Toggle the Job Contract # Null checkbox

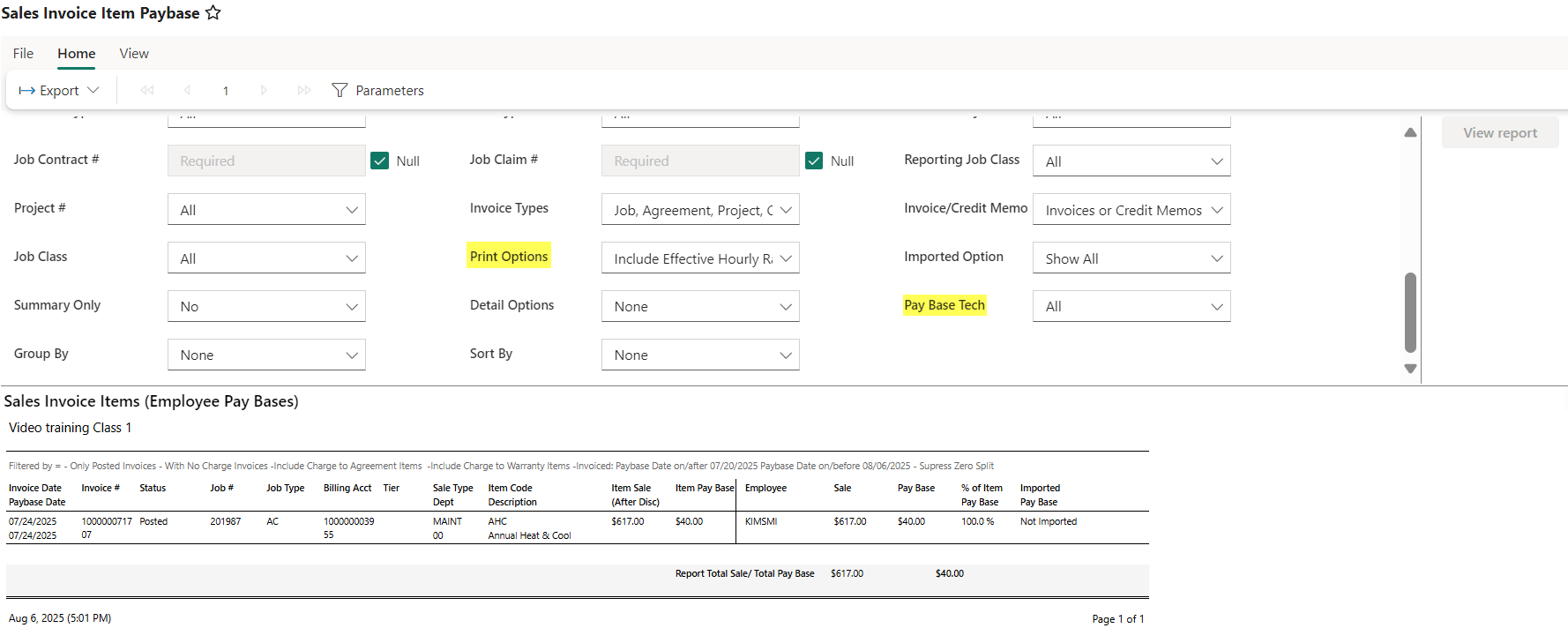pos(380,161)
